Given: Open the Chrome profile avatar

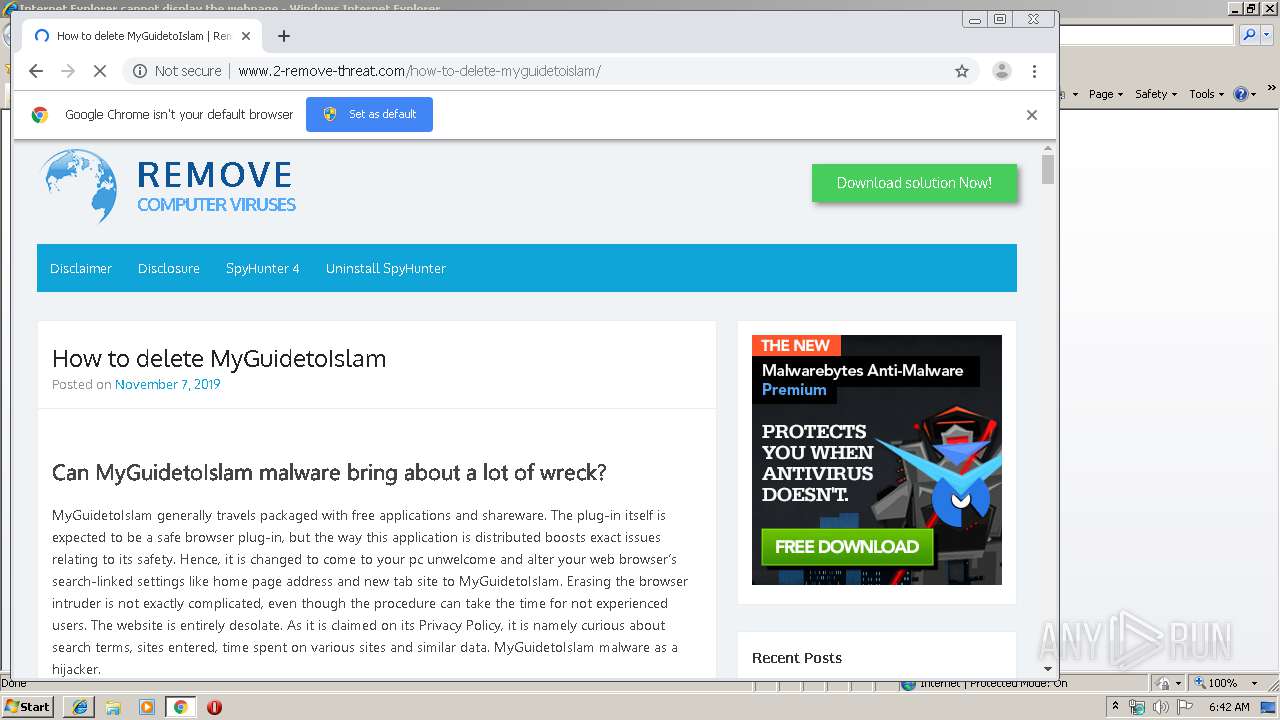Looking at the screenshot, I should click(1001, 71).
